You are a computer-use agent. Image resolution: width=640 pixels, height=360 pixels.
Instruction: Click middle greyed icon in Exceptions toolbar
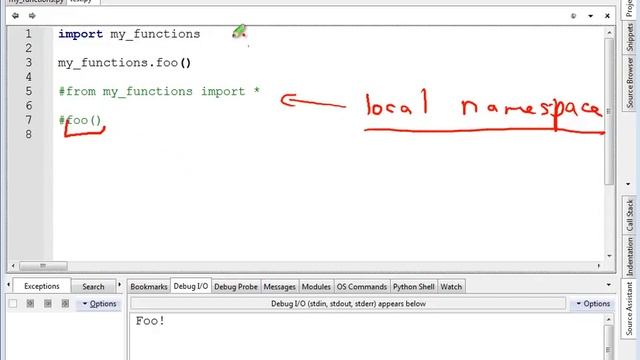(48, 303)
